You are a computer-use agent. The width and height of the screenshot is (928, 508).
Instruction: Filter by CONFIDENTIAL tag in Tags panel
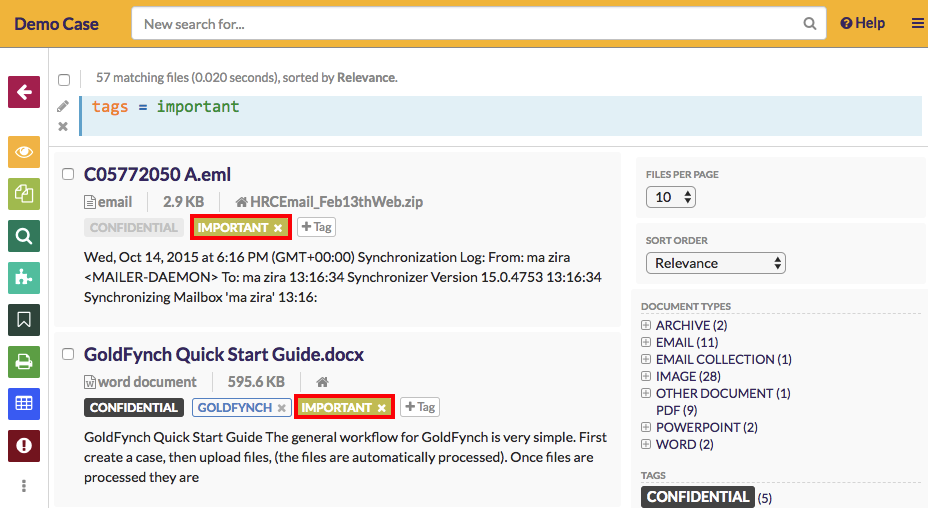tap(698, 497)
